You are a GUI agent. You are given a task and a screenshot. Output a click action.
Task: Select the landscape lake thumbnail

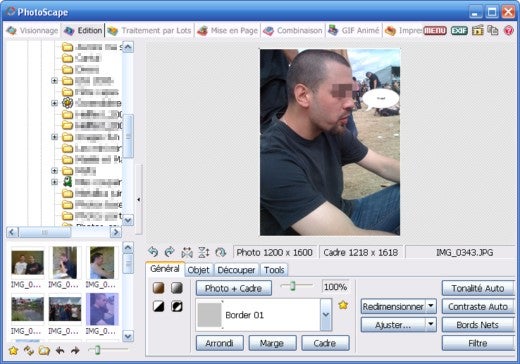[x=27, y=309]
